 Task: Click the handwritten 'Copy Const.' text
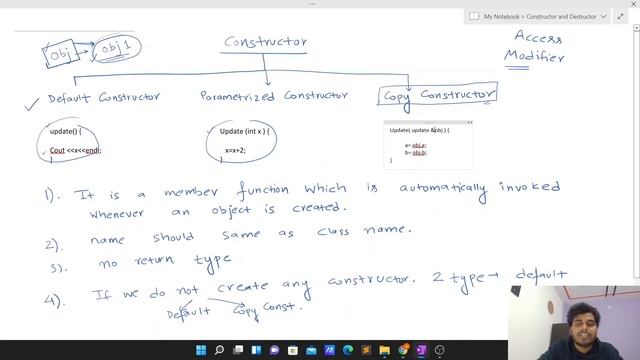[x=268, y=310]
